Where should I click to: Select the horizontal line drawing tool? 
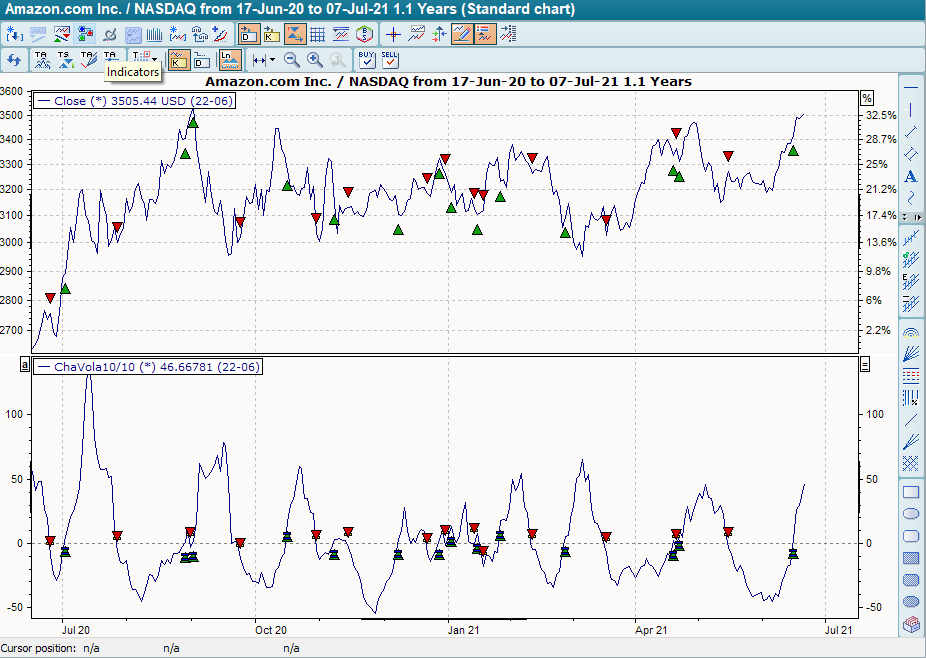(911, 88)
